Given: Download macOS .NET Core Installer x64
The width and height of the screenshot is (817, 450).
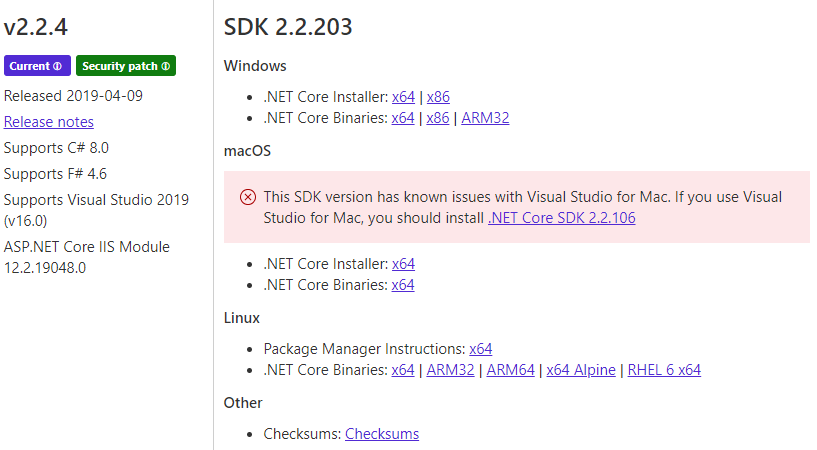Looking at the screenshot, I should coord(403,264).
